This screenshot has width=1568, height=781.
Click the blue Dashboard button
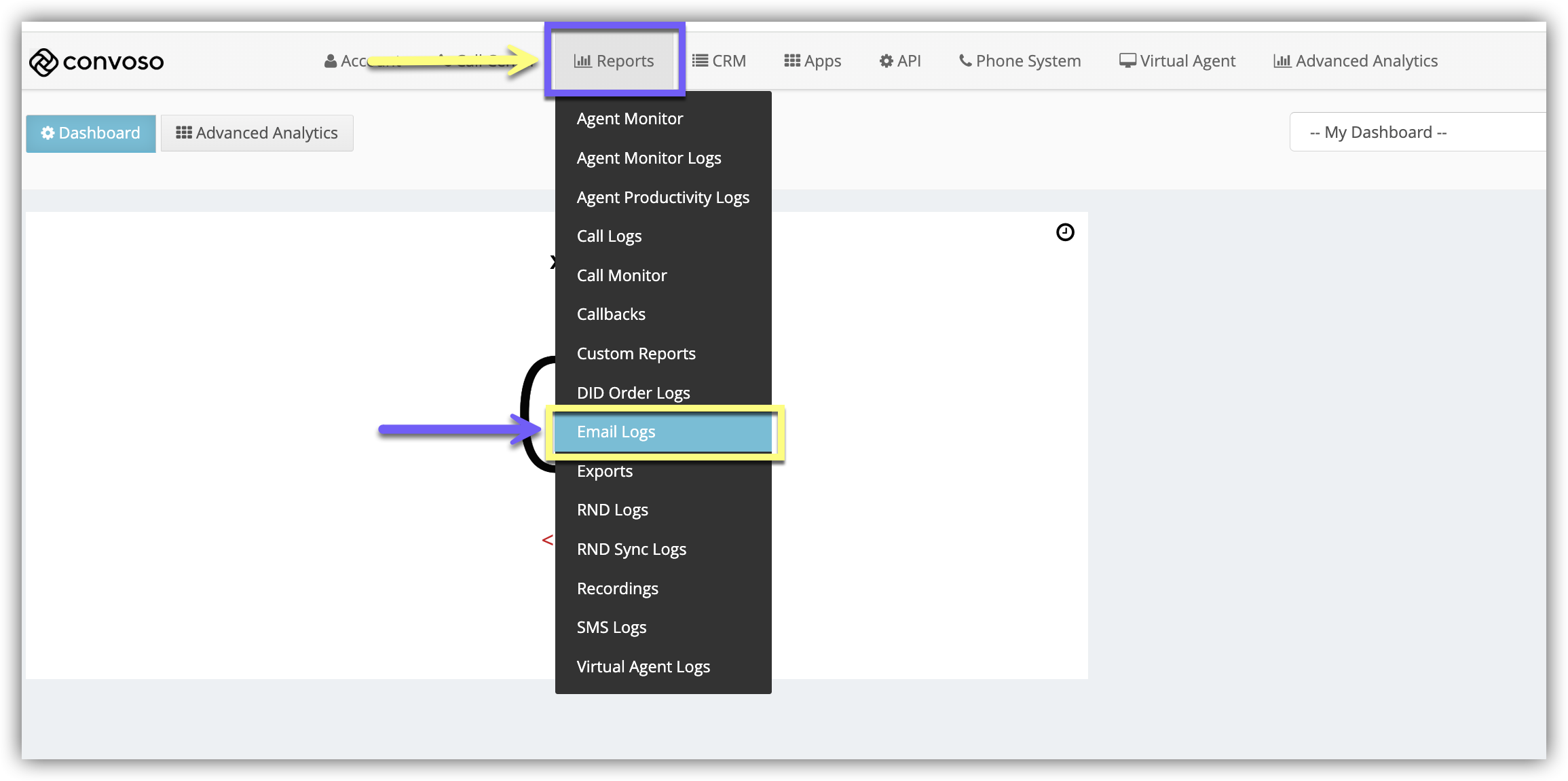point(91,133)
